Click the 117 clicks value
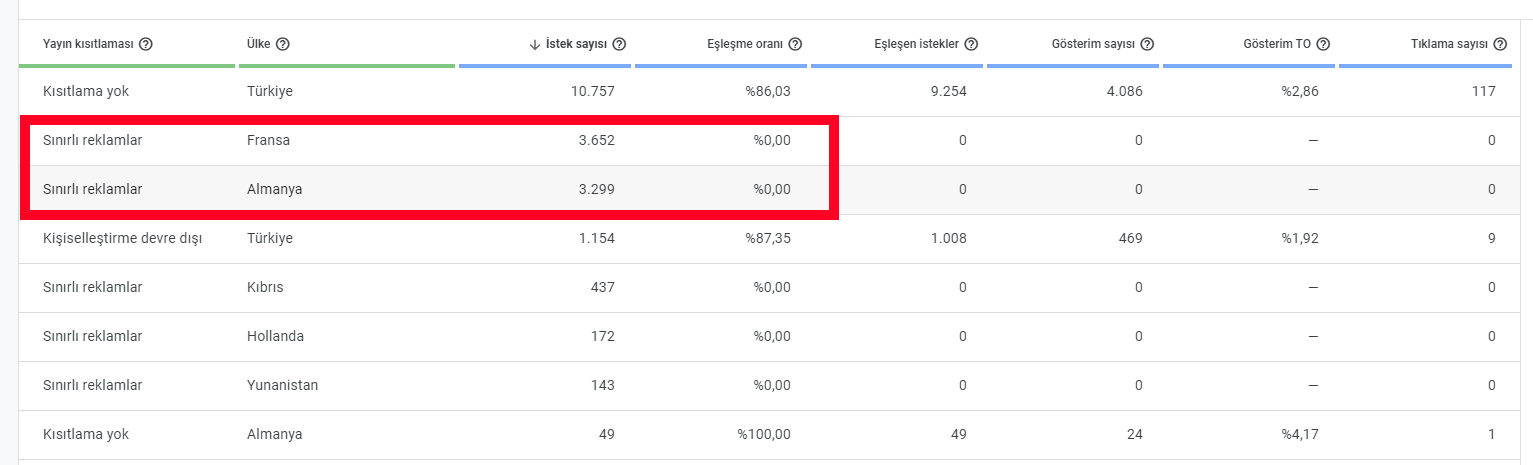The image size is (1533, 465). 1484,91
